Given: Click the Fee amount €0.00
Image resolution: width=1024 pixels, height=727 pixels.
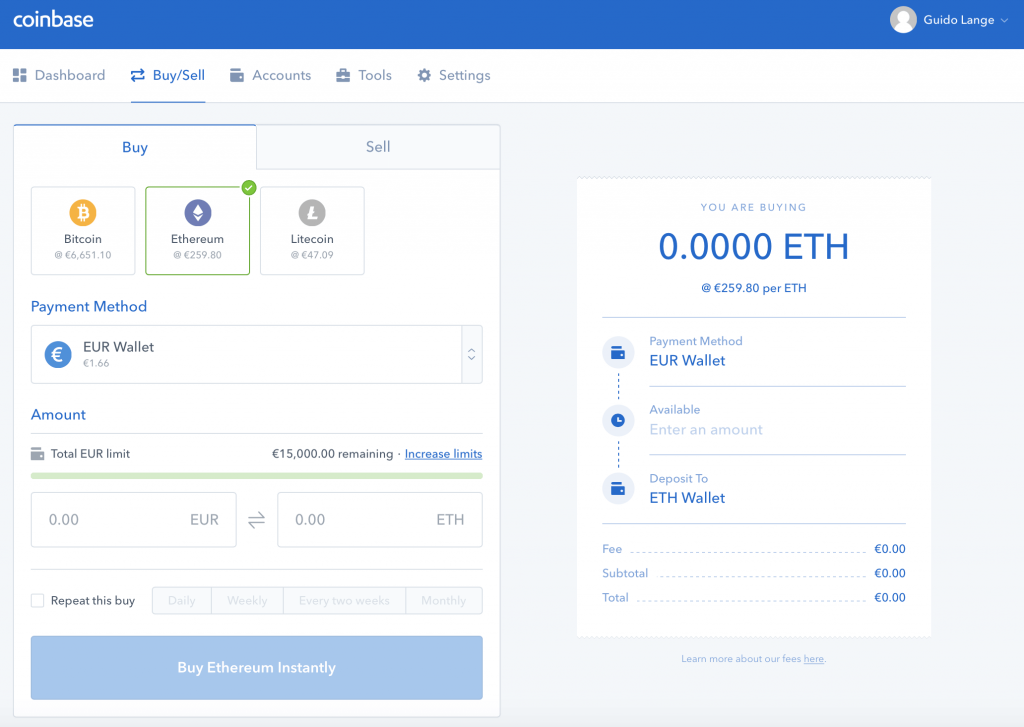Looking at the screenshot, I should 889,549.
